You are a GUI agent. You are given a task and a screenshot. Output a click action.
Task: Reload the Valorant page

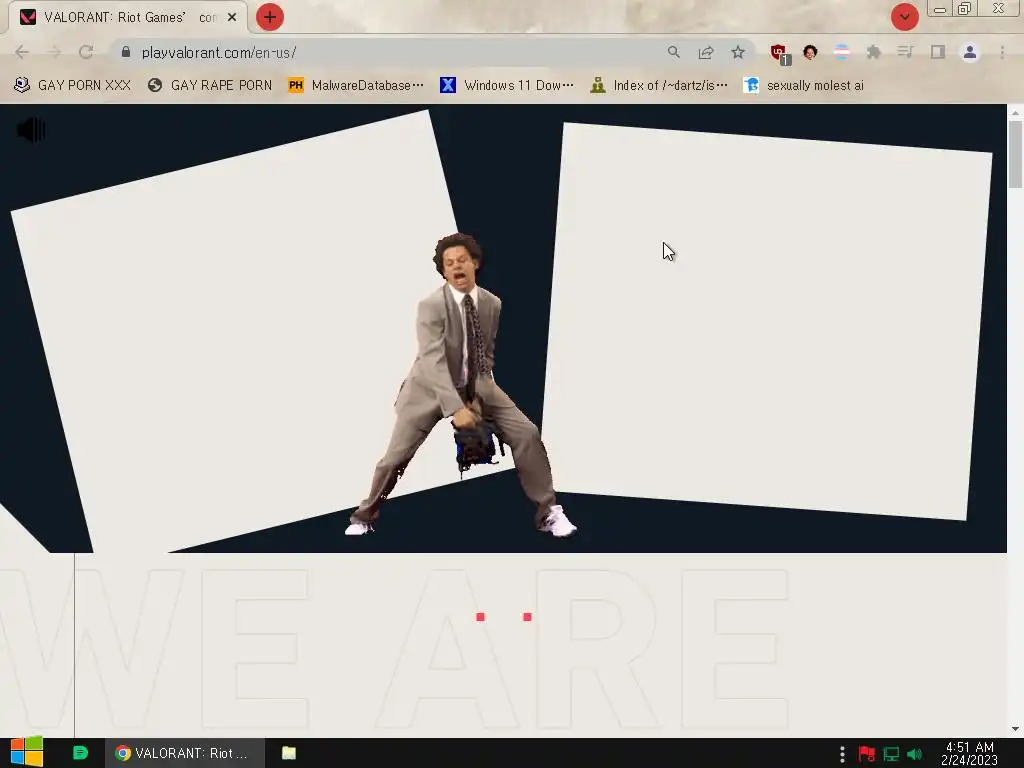(86, 52)
